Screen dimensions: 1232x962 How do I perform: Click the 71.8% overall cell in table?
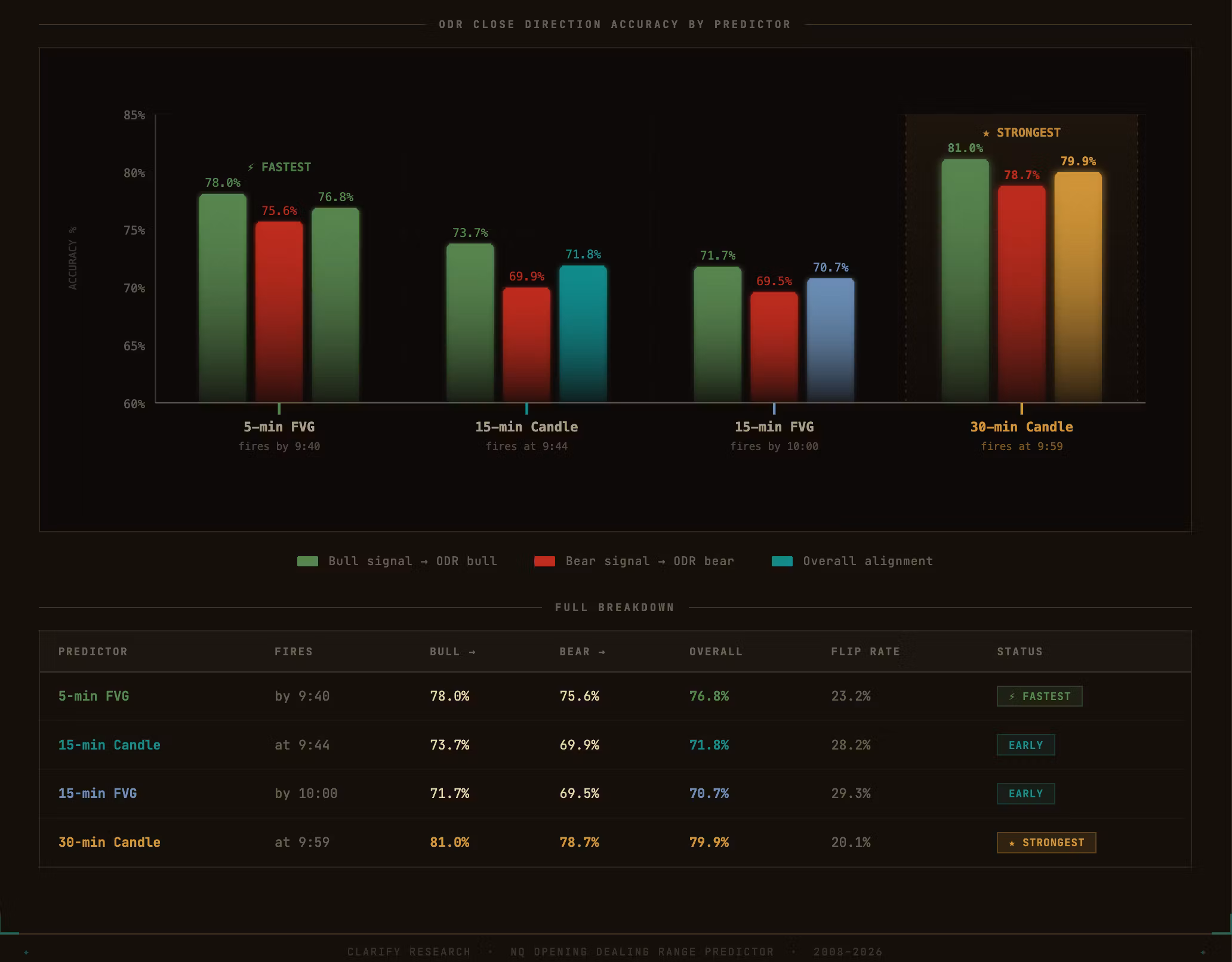tap(709, 745)
